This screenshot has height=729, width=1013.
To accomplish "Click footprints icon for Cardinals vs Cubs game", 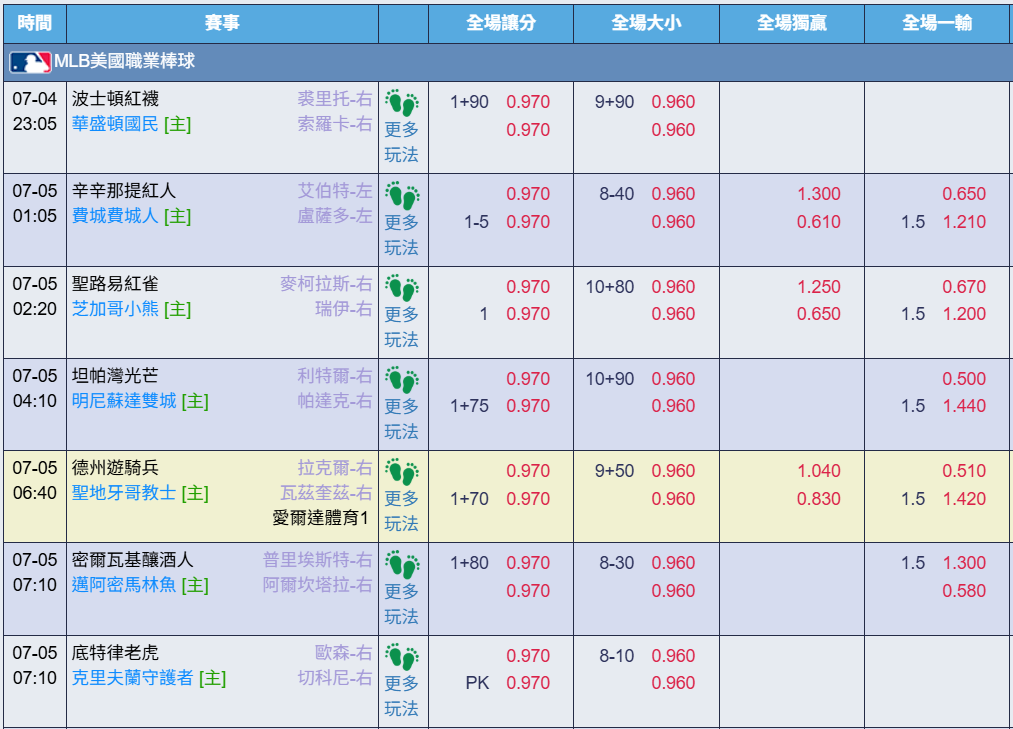I will click(402, 288).
